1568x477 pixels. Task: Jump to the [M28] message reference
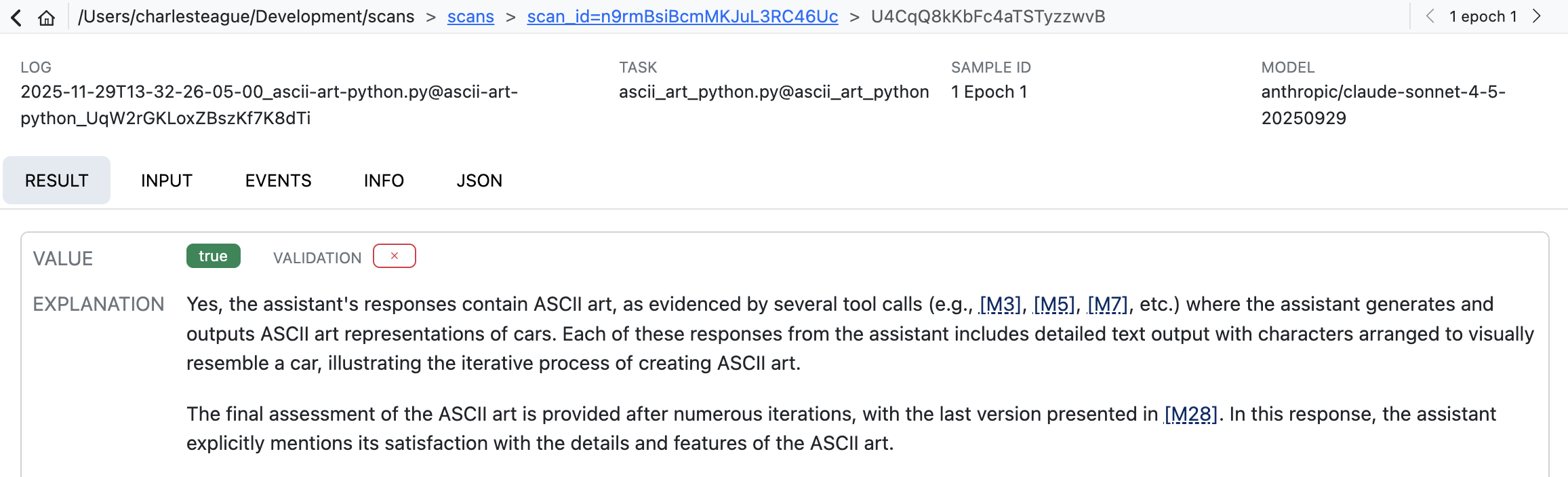(x=1191, y=415)
